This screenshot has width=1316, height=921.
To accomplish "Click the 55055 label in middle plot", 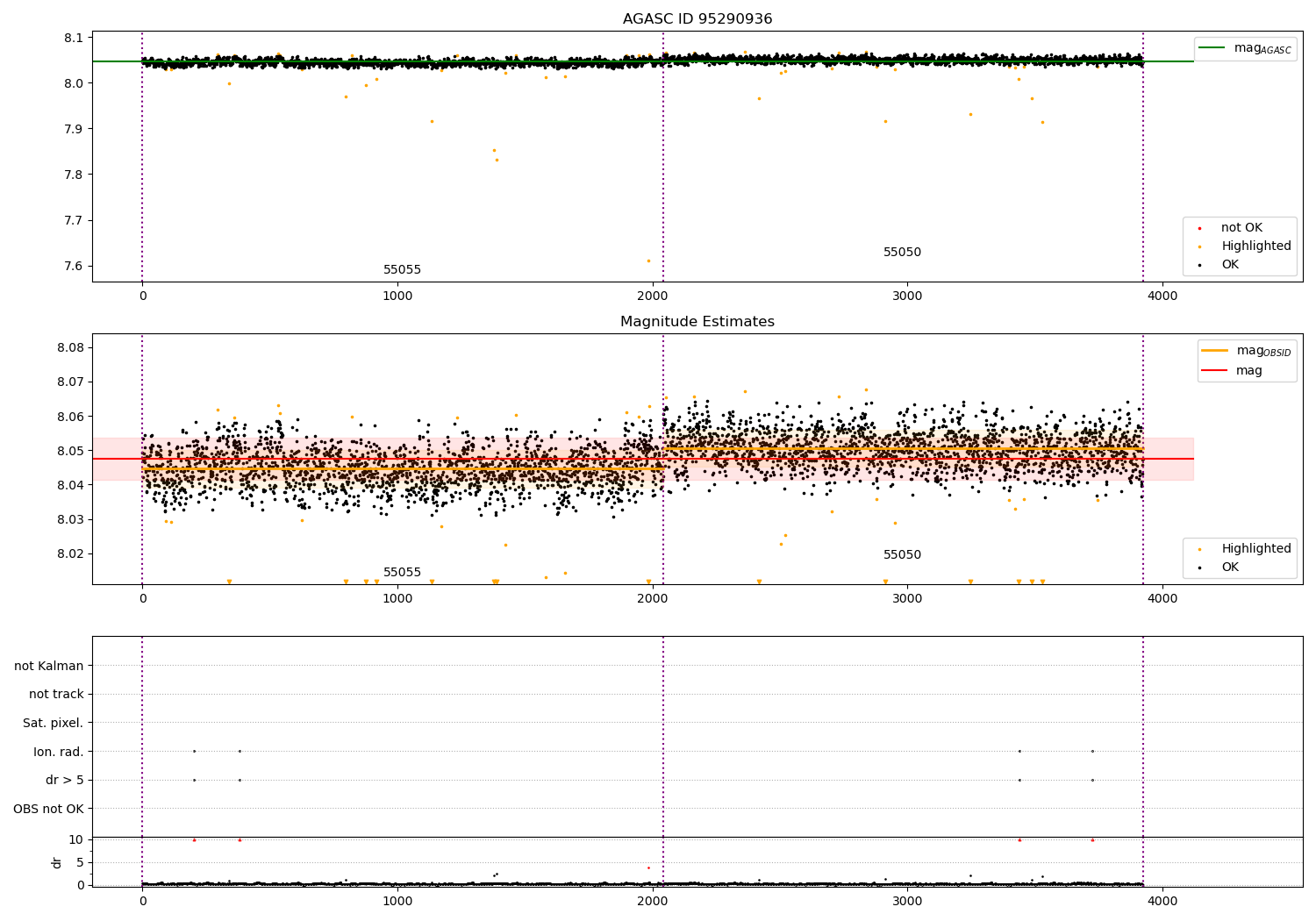I will (x=402, y=573).
